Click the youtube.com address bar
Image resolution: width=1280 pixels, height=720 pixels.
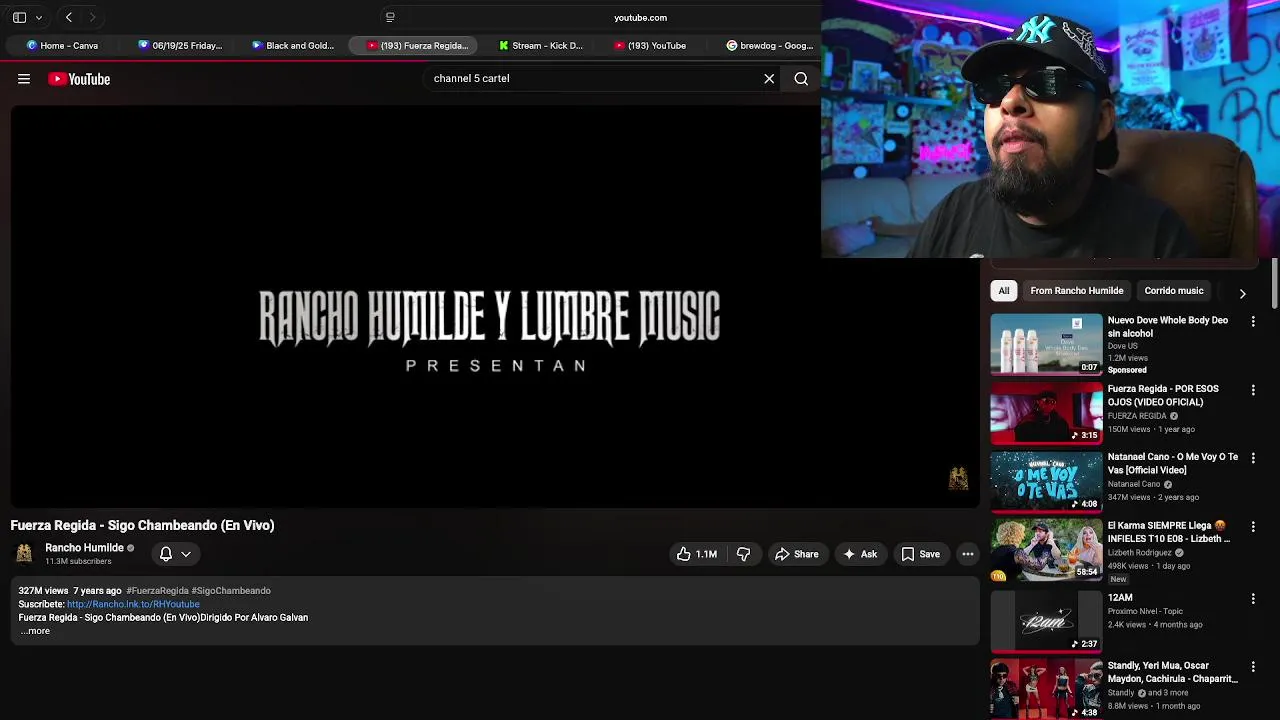[640, 17]
